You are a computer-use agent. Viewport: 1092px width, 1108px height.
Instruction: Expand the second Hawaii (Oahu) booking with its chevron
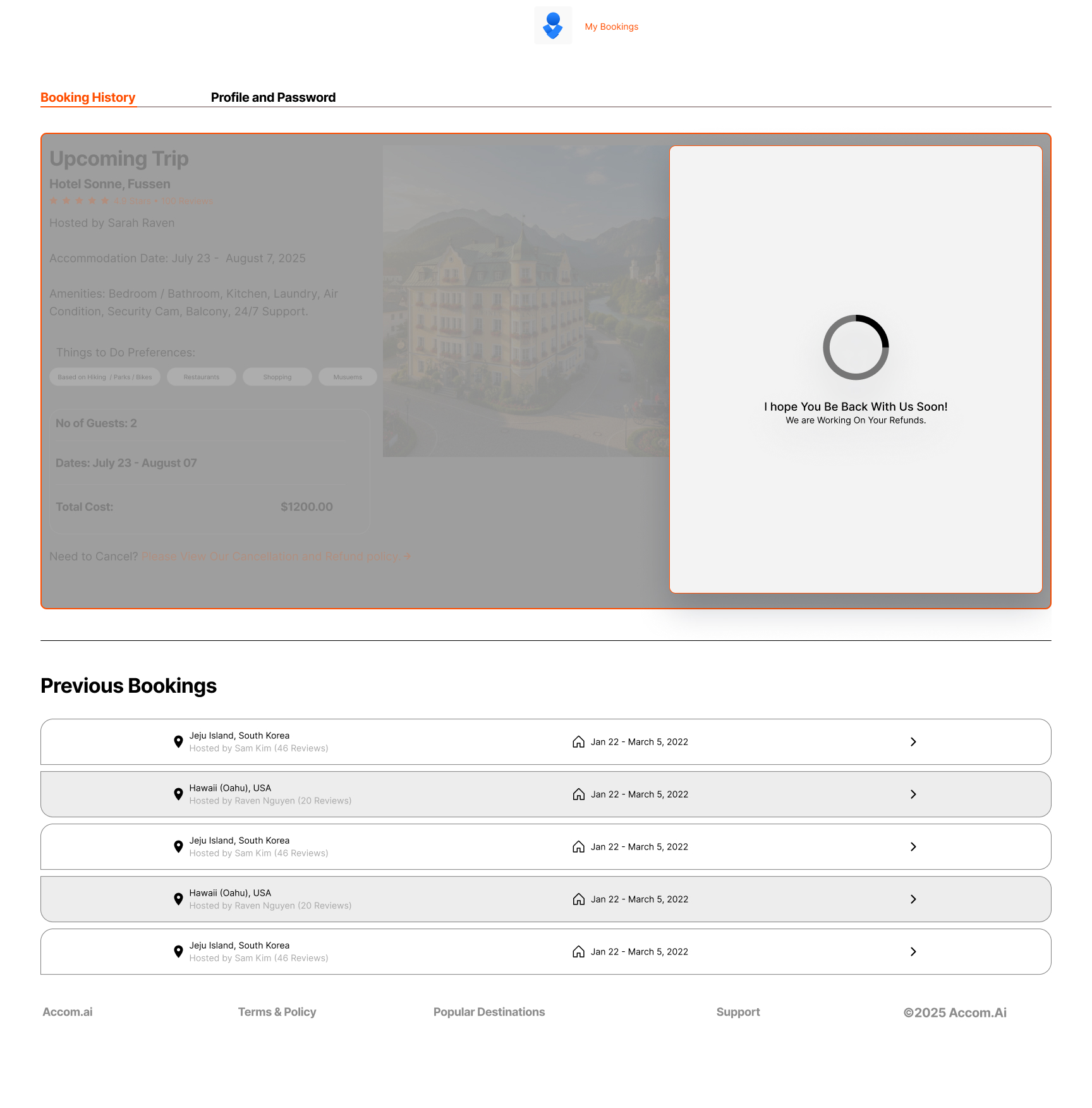[x=913, y=899]
